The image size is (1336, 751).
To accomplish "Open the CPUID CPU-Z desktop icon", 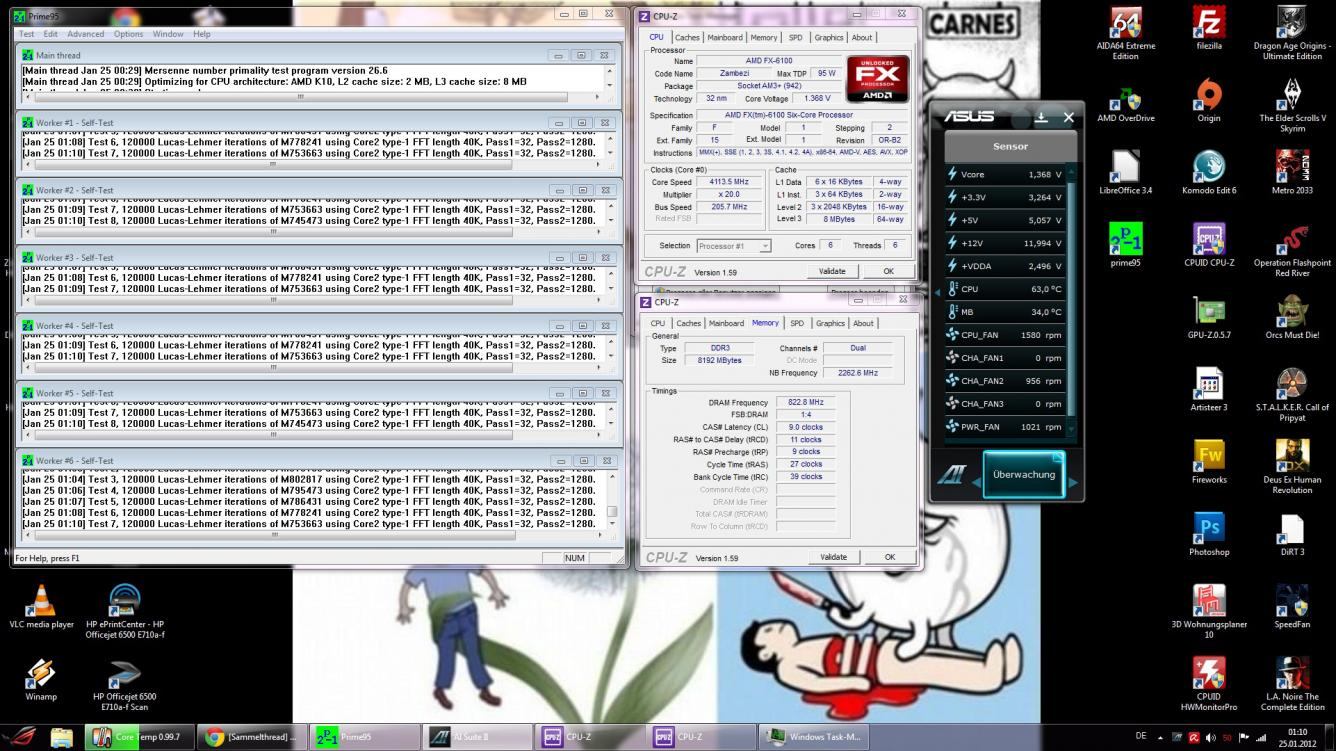I will [x=1209, y=245].
